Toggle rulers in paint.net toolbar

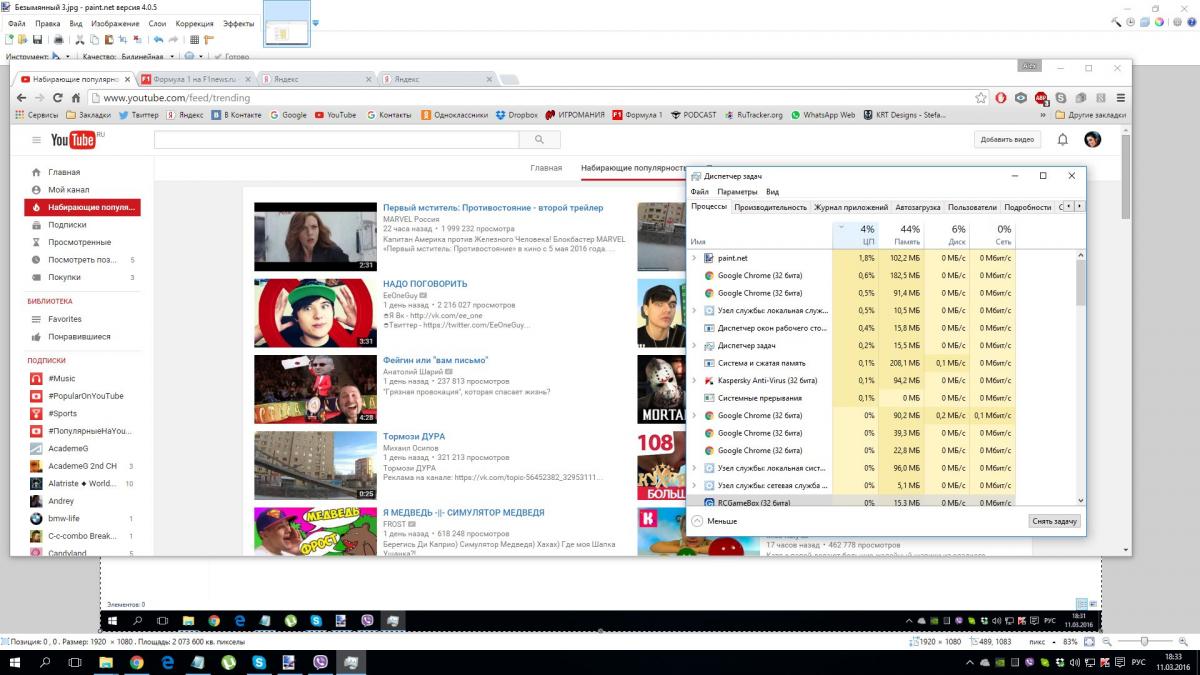click(209, 40)
